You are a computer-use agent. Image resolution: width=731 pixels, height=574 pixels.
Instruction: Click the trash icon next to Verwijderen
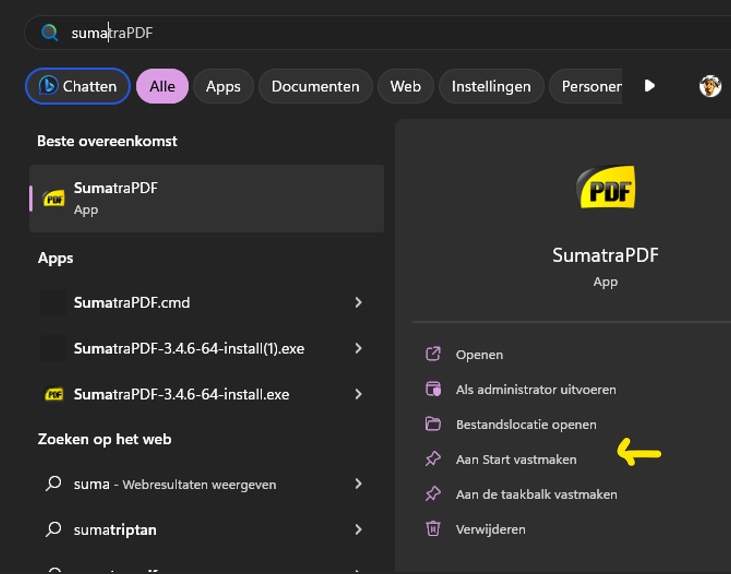tap(433, 529)
